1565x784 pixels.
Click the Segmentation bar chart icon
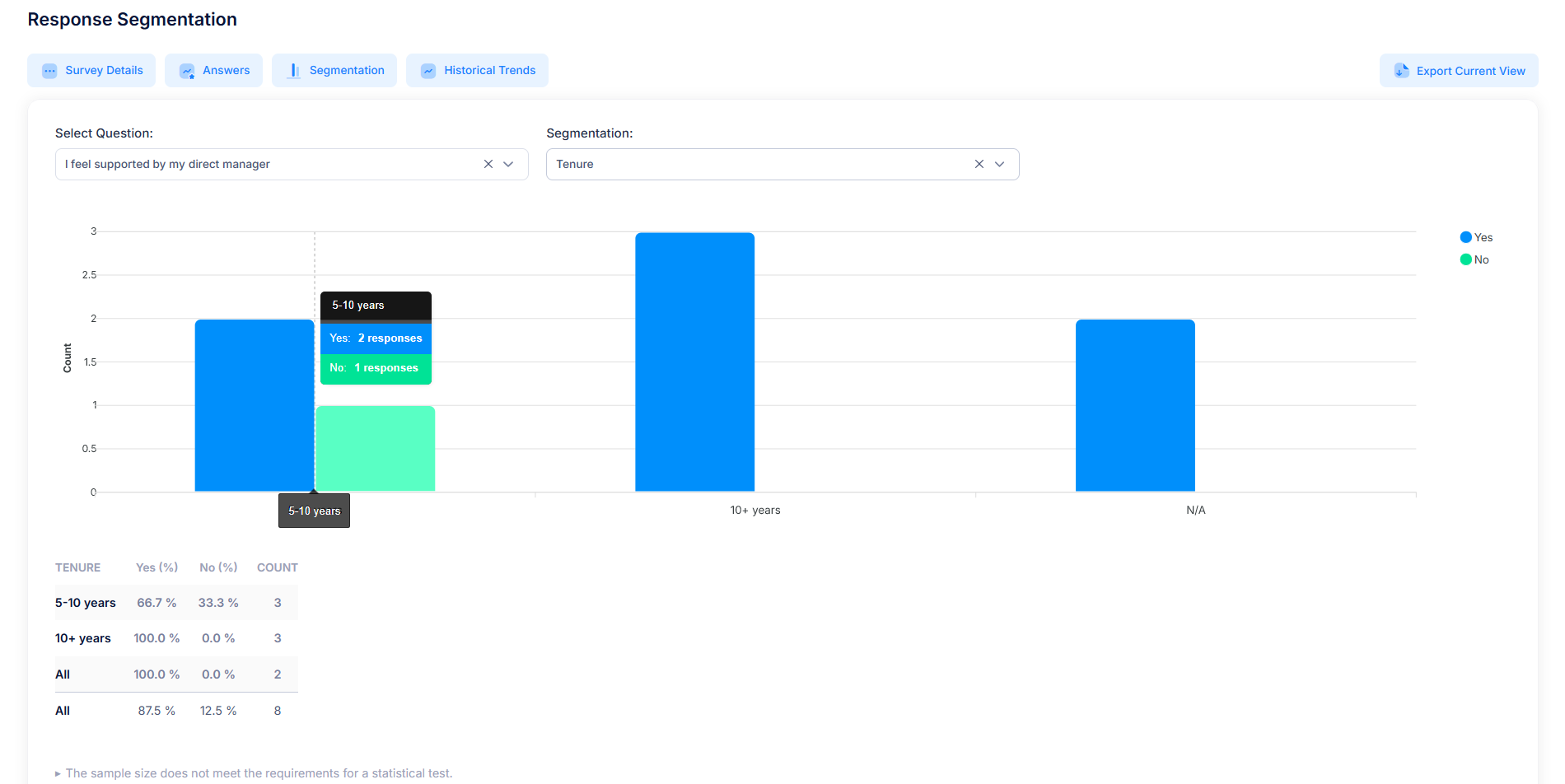click(293, 71)
